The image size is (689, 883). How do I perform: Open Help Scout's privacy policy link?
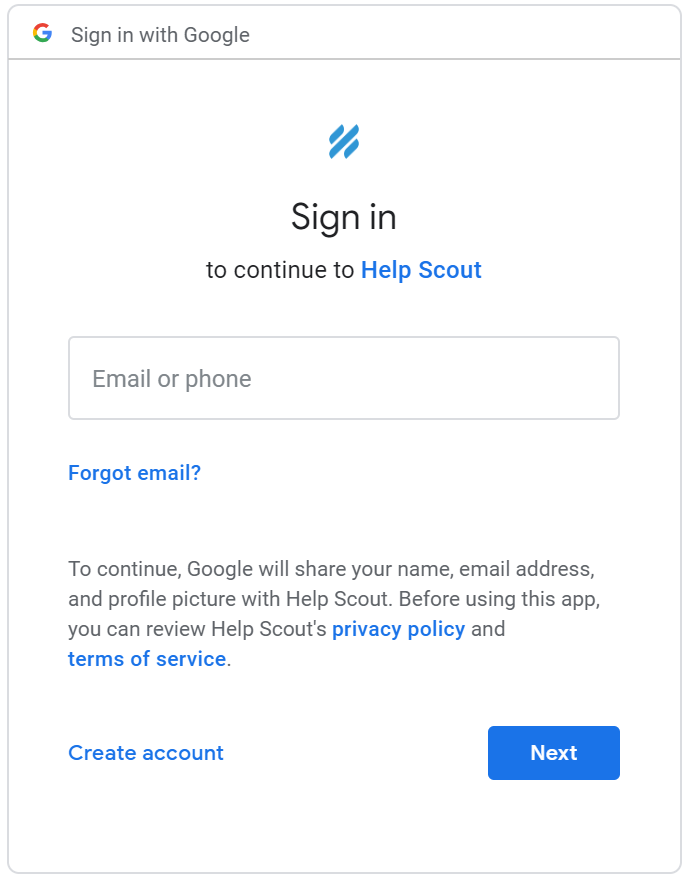click(399, 629)
